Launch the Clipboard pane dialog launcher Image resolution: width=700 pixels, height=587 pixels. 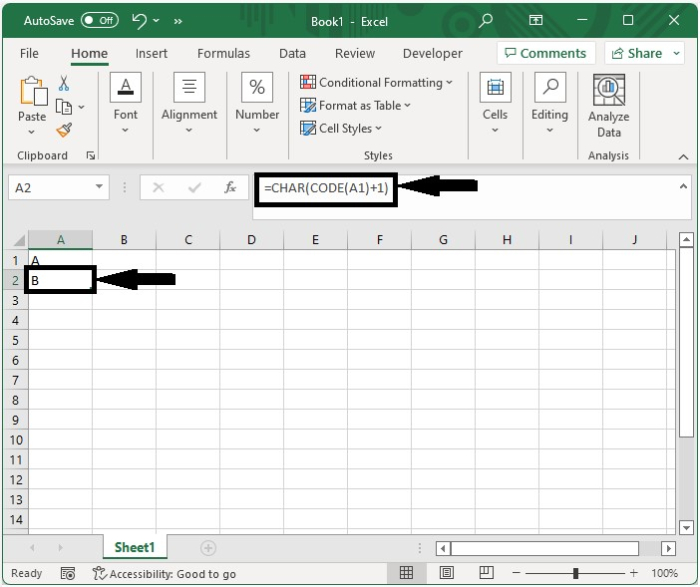point(91,155)
